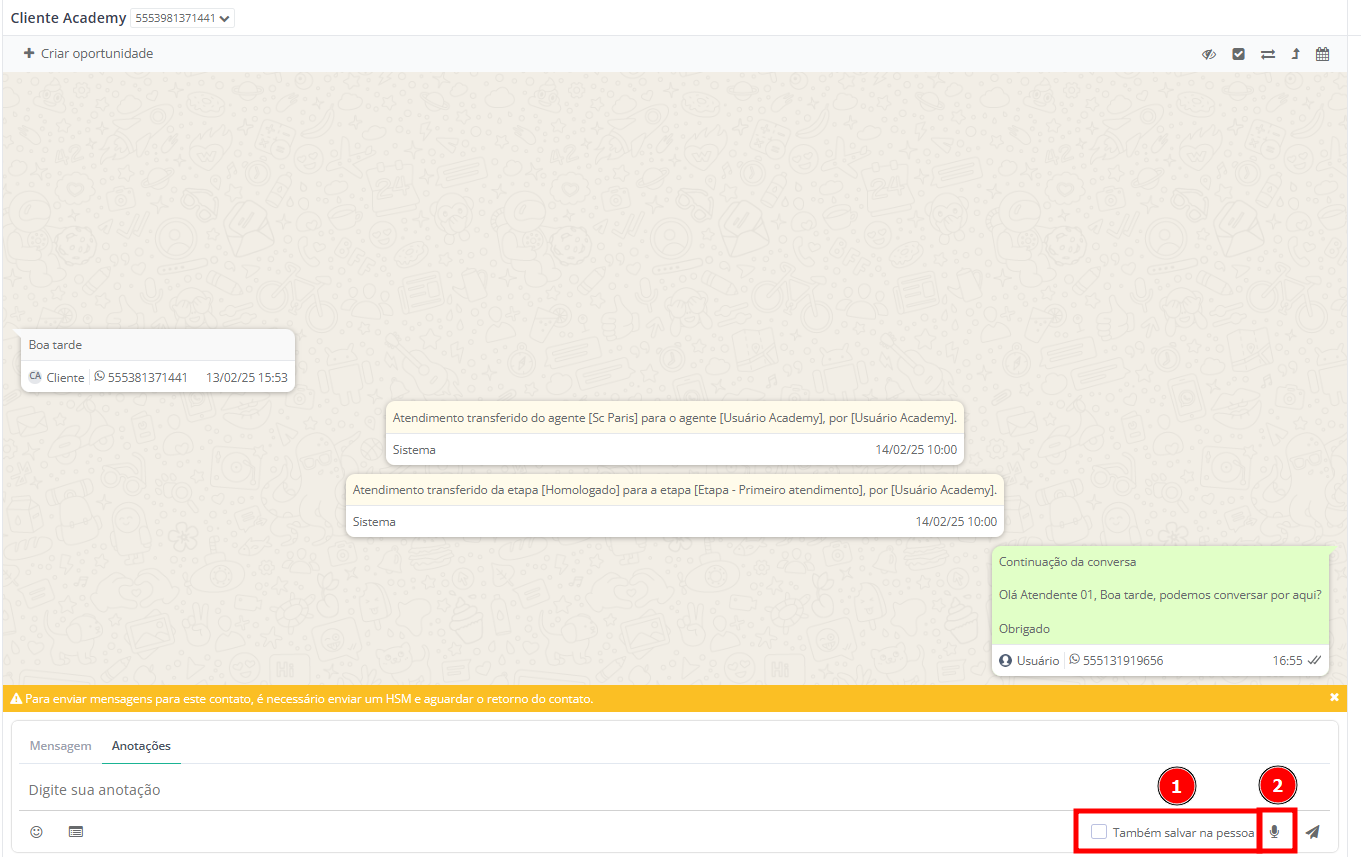
Task: Switch to the Mensagem tab
Action: (60, 746)
